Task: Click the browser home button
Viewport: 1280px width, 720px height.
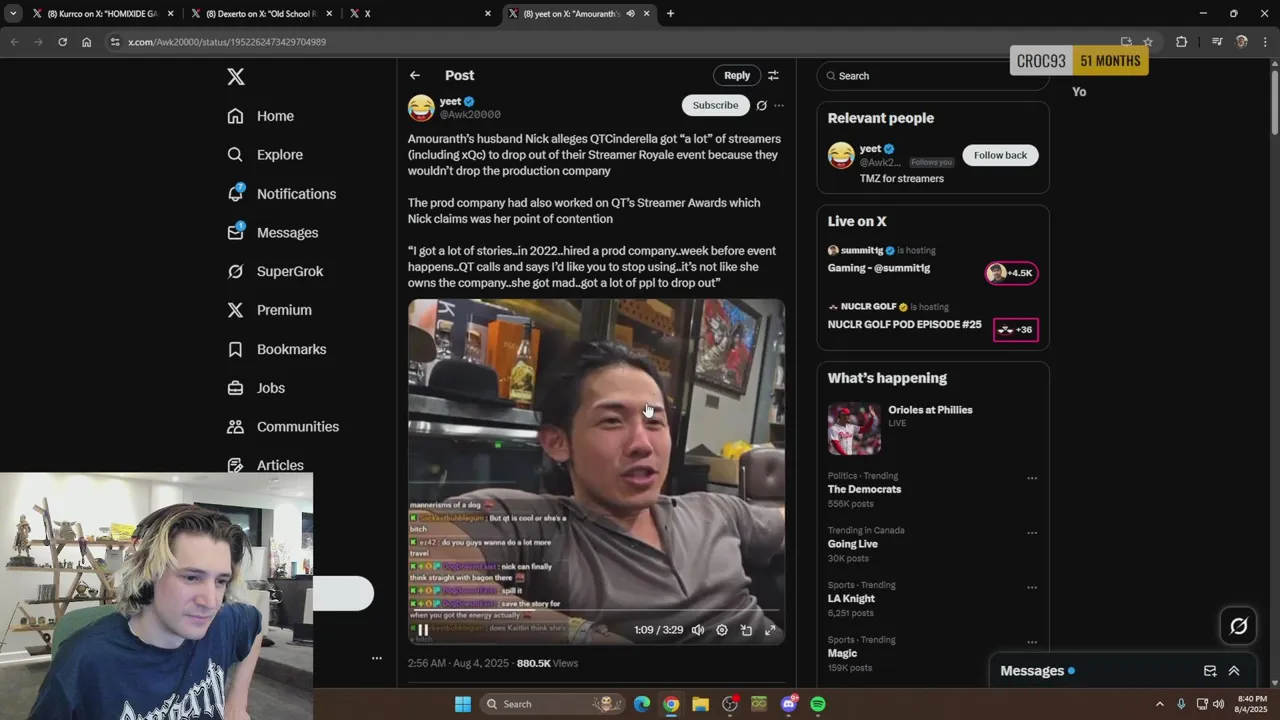Action: (86, 42)
